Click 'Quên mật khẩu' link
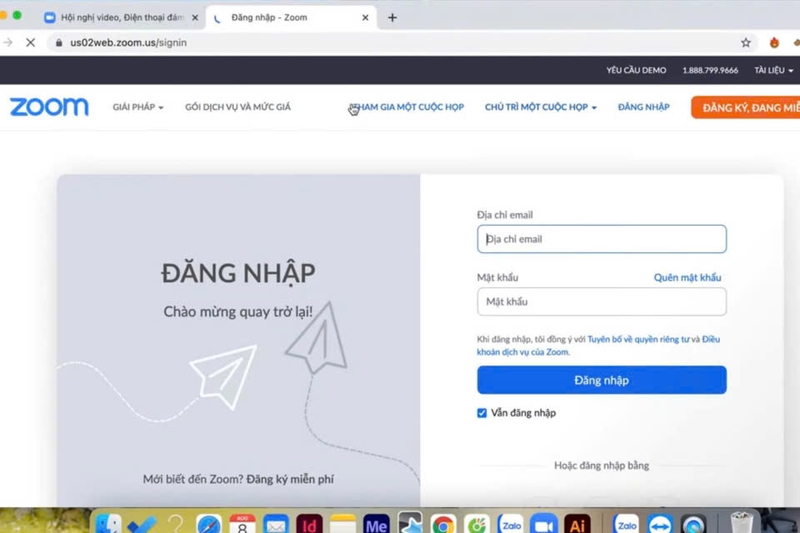The width and height of the screenshot is (800, 533). coord(687,277)
